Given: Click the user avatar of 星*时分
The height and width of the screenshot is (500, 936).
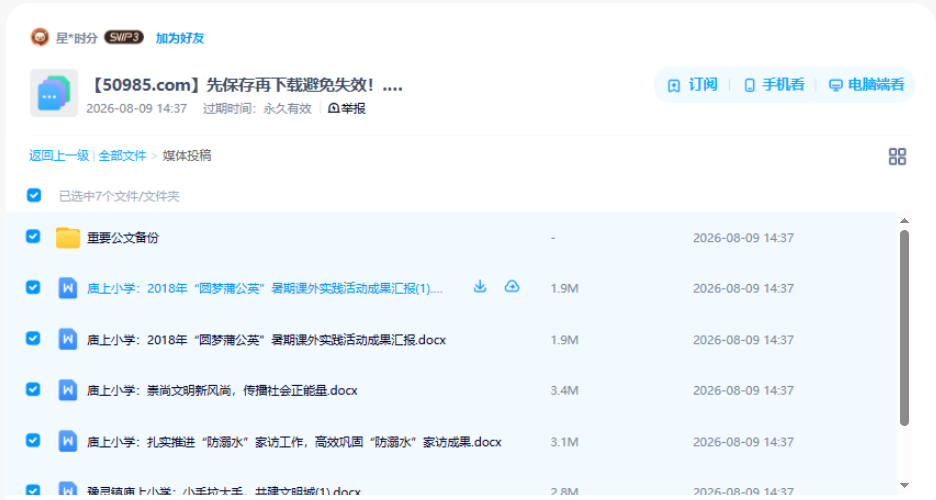Looking at the screenshot, I should pos(39,38).
